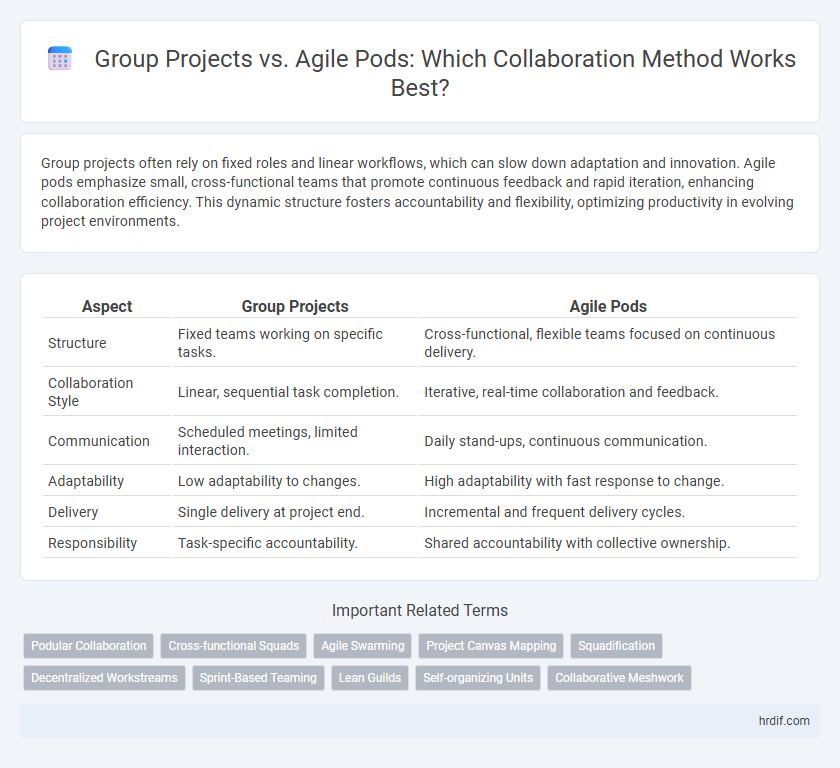Select the Delivery row label
The height and width of the screenshot is (768, 840).
[x=73, y=512]
